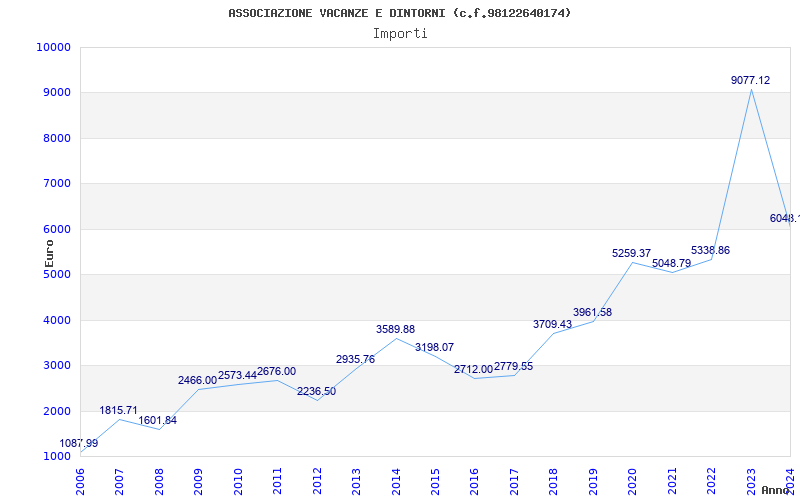
Task: Click data label 3709.43
Action: click(x=553, y=324)
